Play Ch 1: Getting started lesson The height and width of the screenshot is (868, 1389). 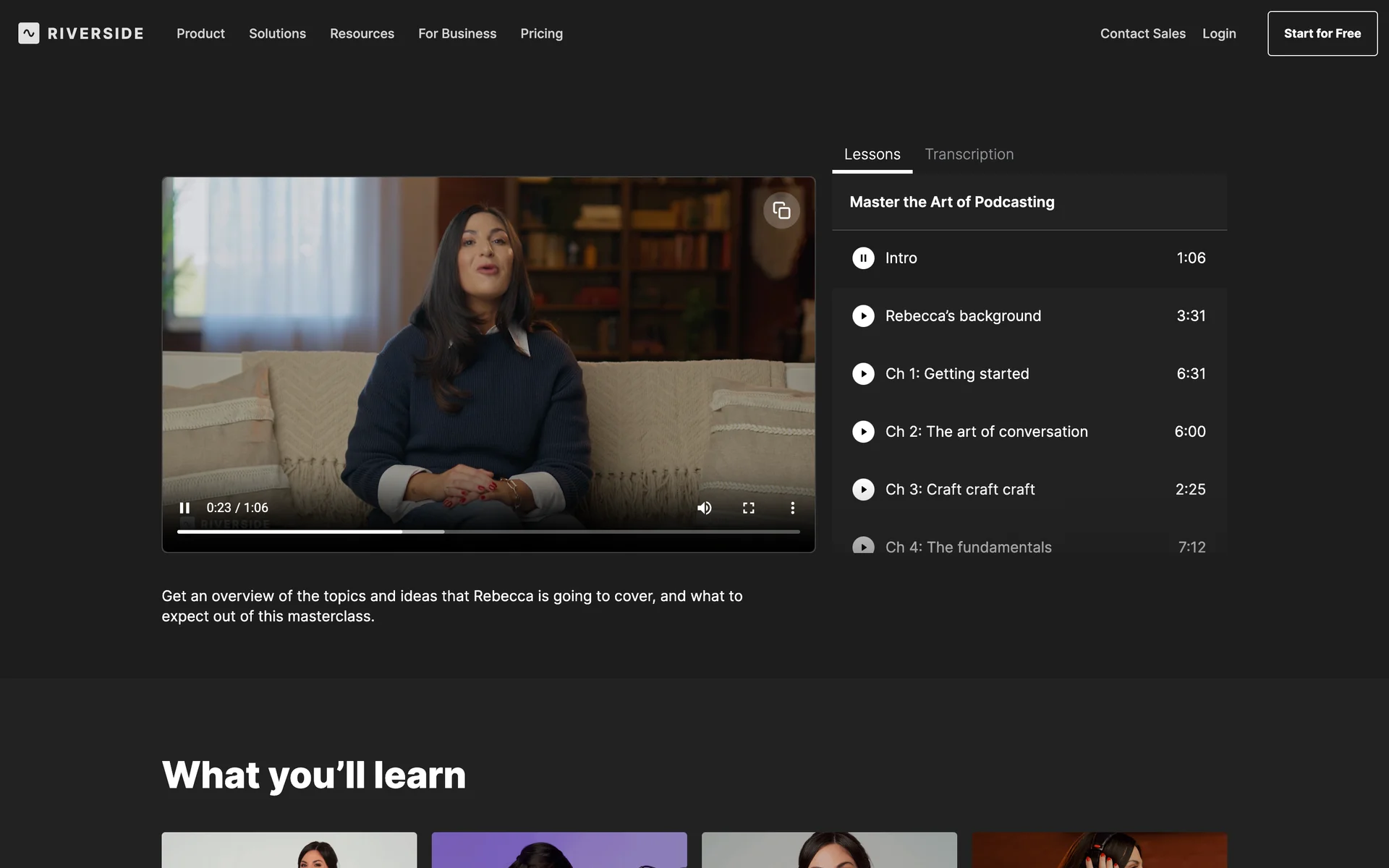(x=863, y=374)
